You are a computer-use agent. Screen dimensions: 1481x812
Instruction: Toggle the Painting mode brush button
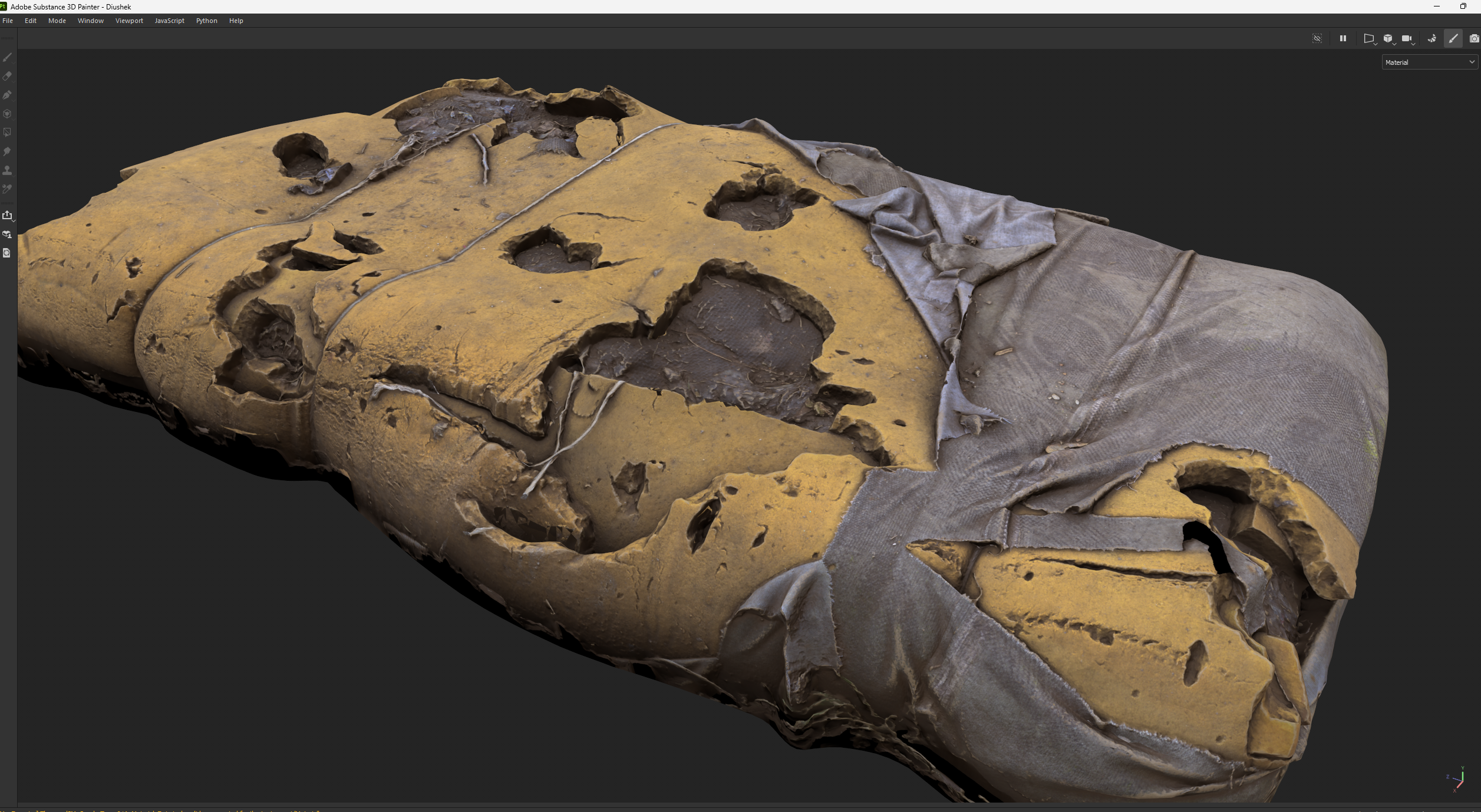(1453, 38)
